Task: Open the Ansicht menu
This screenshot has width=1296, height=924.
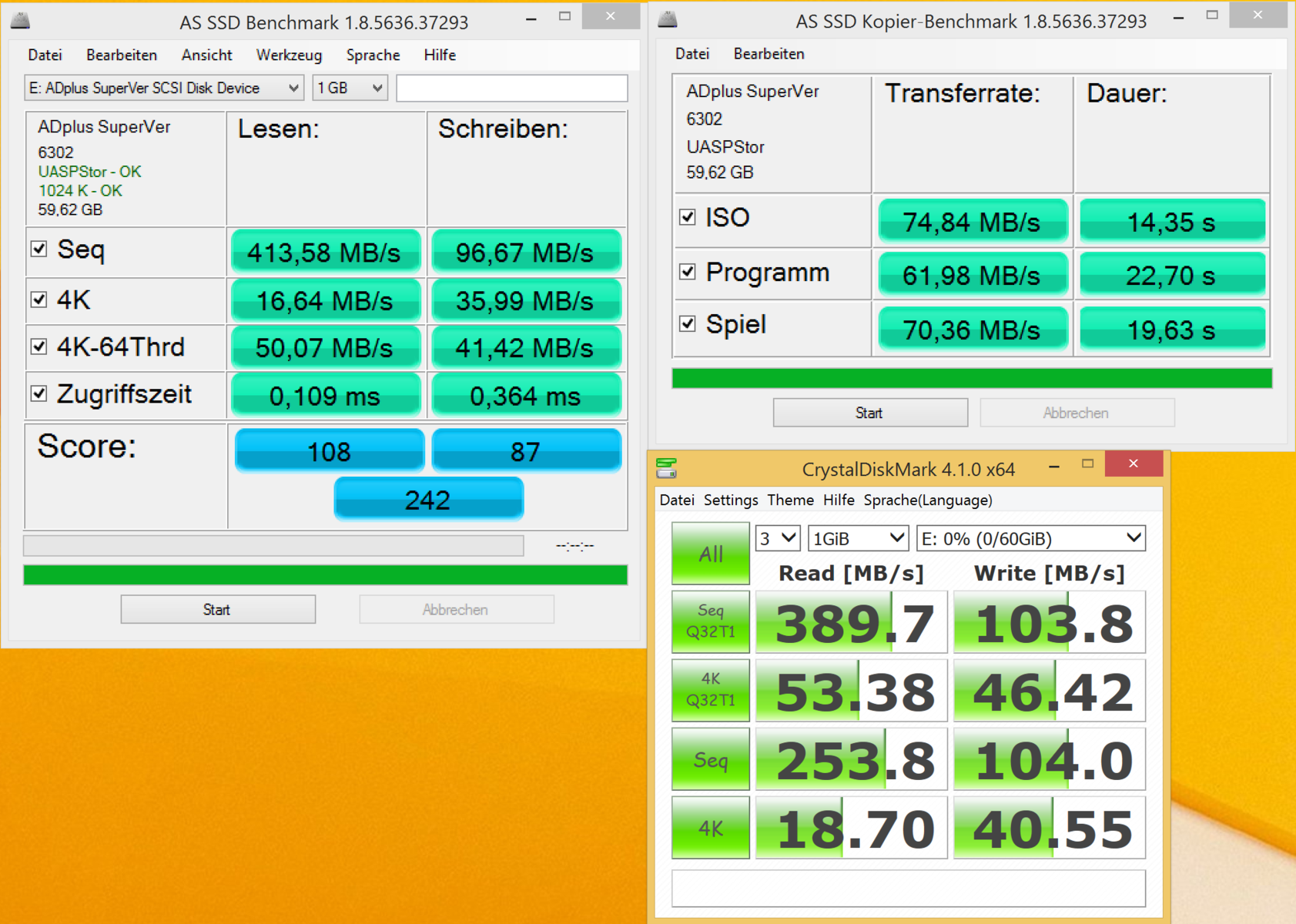Action: (x=206, y=55)
